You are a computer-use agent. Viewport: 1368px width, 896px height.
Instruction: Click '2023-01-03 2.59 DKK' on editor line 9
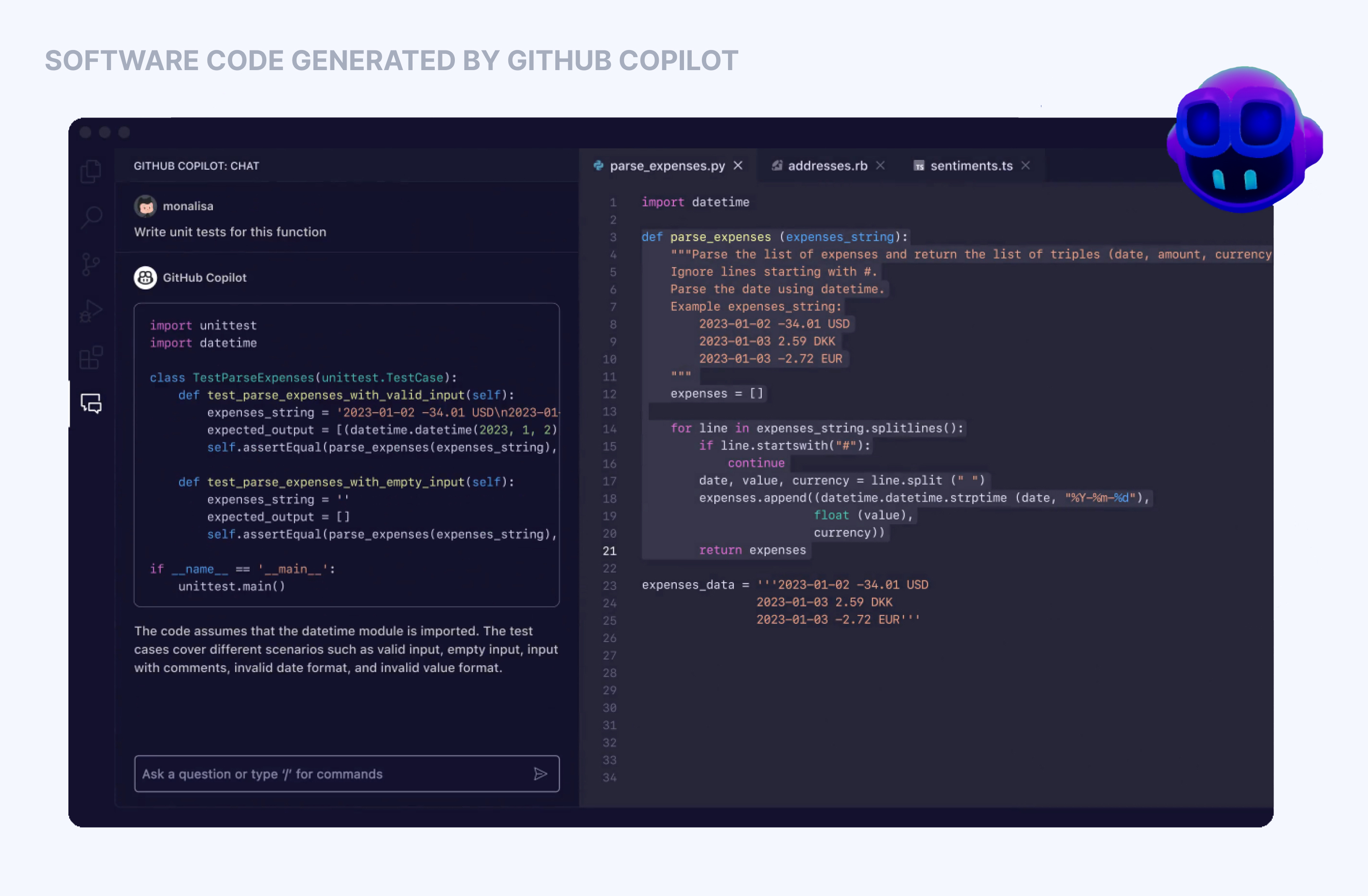[767, 342]
